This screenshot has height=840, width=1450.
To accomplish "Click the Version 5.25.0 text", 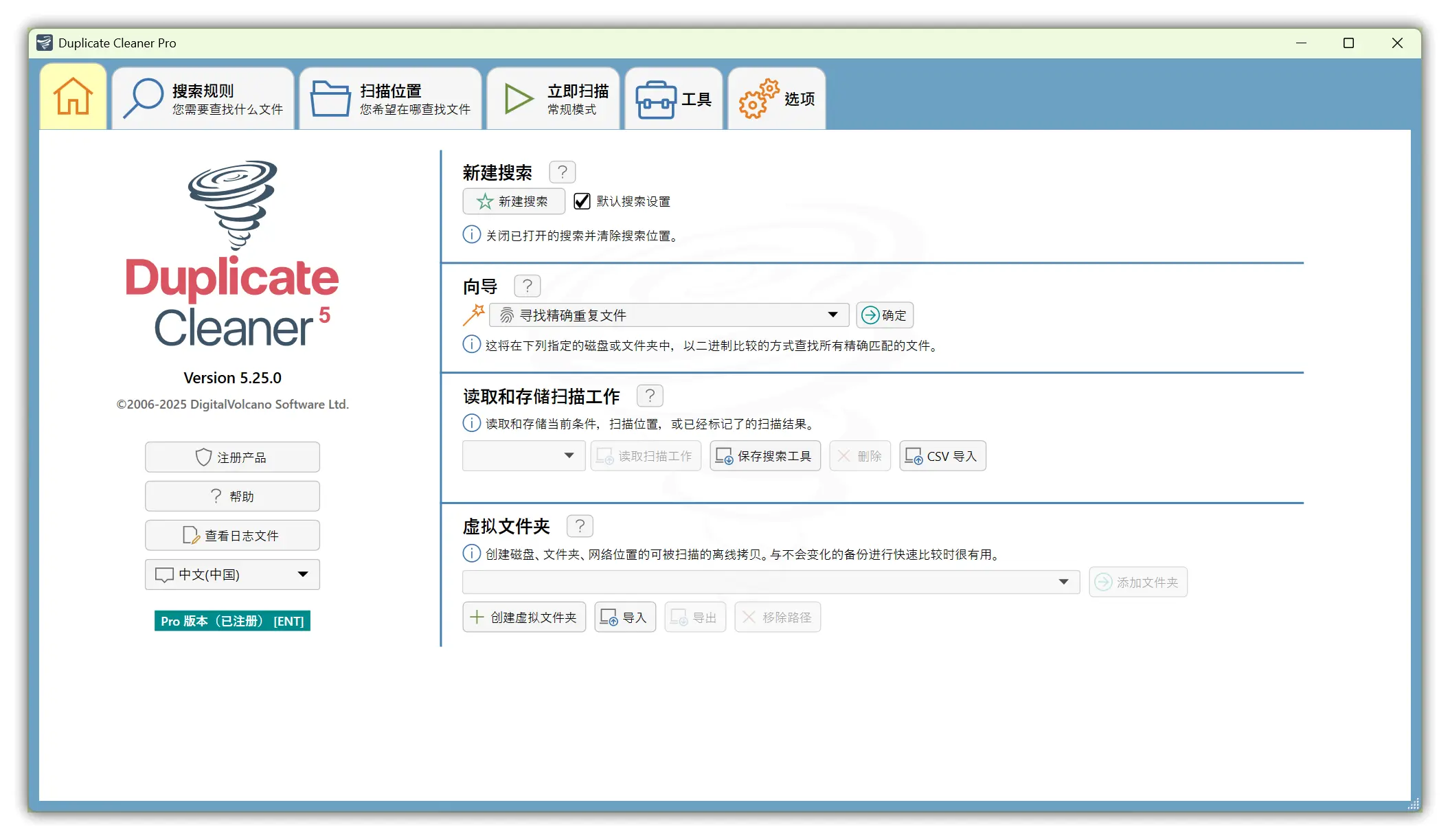I will point(232,378).
